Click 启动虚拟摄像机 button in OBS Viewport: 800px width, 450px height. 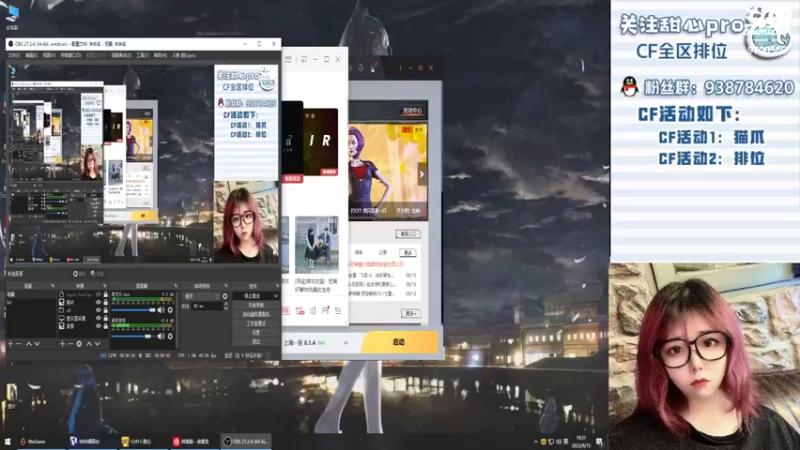click(256, 314)
